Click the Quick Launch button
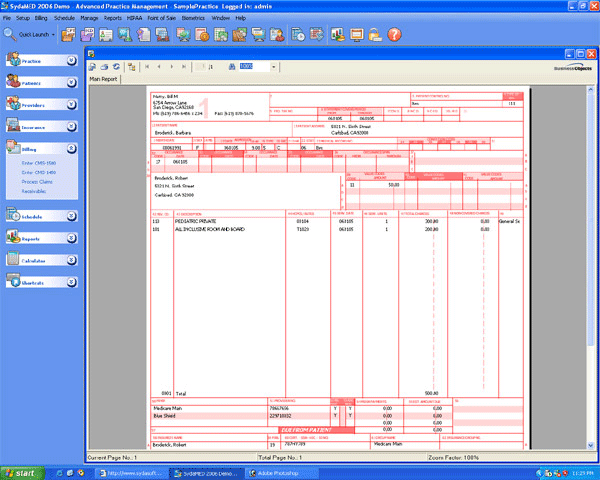Image resolution: width=600 pixels, height=480 pixels. click(x=28, y=35)
